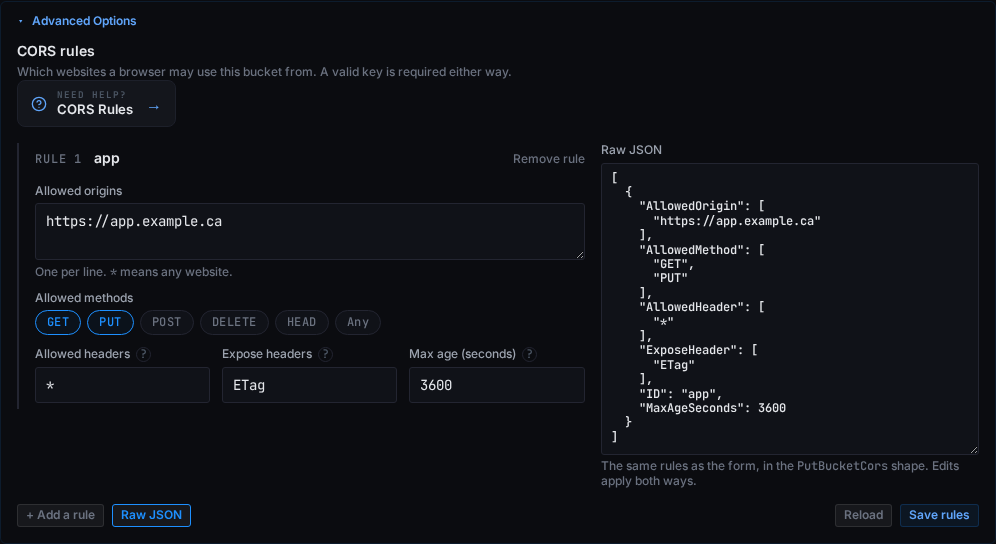Viewport: 996px width, 544px height.
Task: Toggle the PUT method chip
Action: [x=110, y=322]
